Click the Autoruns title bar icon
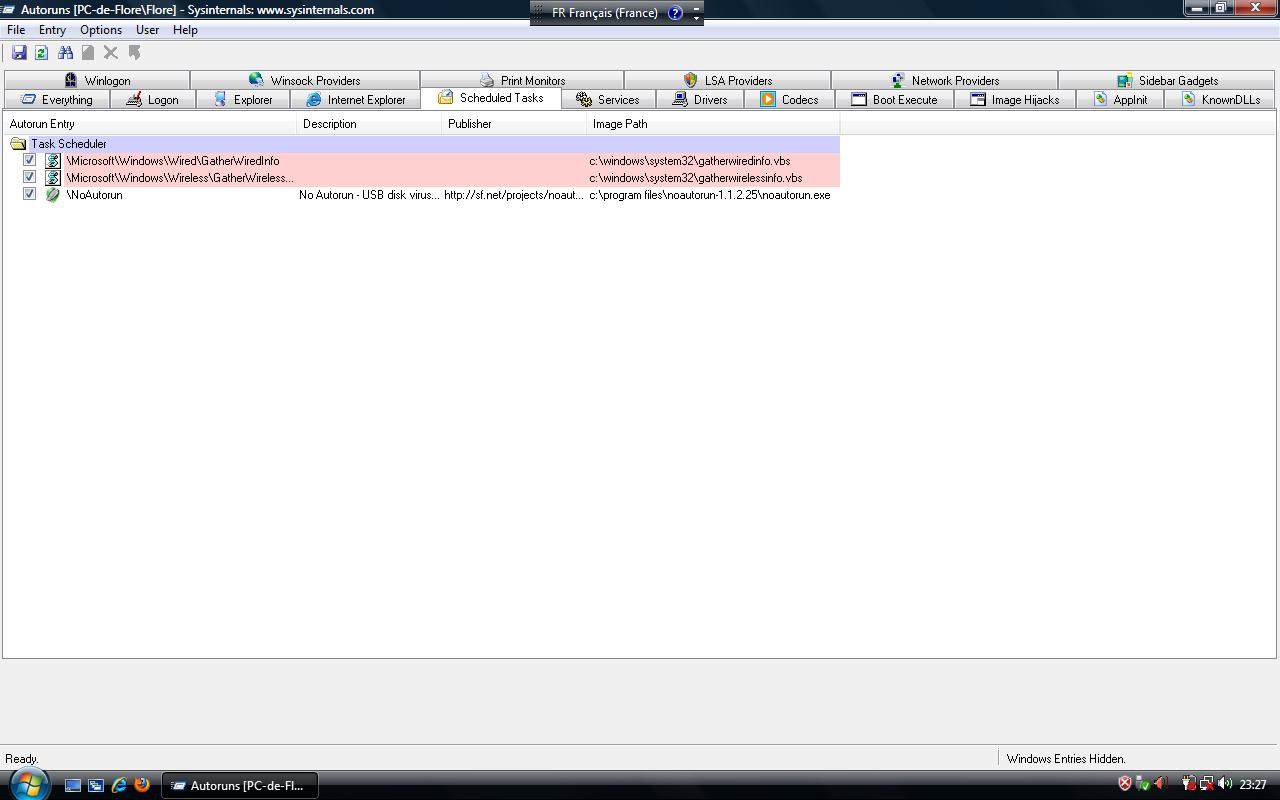Viewport: 1280px width, 800px height. tap(8, 9)
